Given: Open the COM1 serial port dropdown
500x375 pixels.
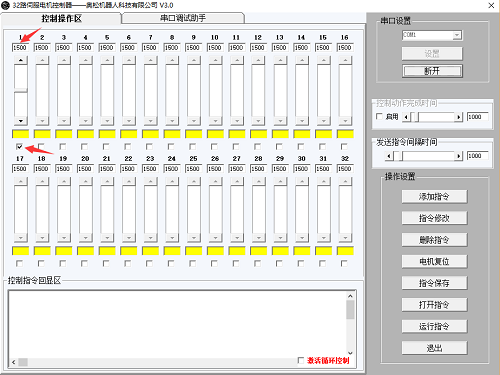Looking at the screenshot, I should pos(457,35).
